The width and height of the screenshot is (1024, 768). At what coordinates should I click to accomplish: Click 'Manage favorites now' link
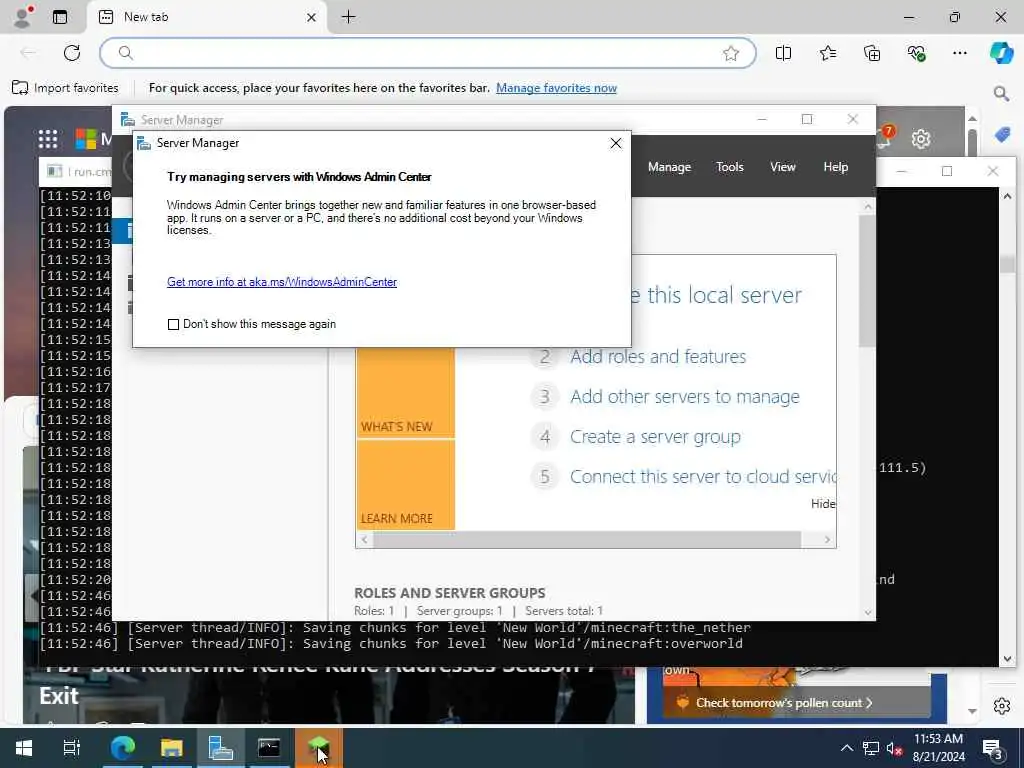coord(556,88)
